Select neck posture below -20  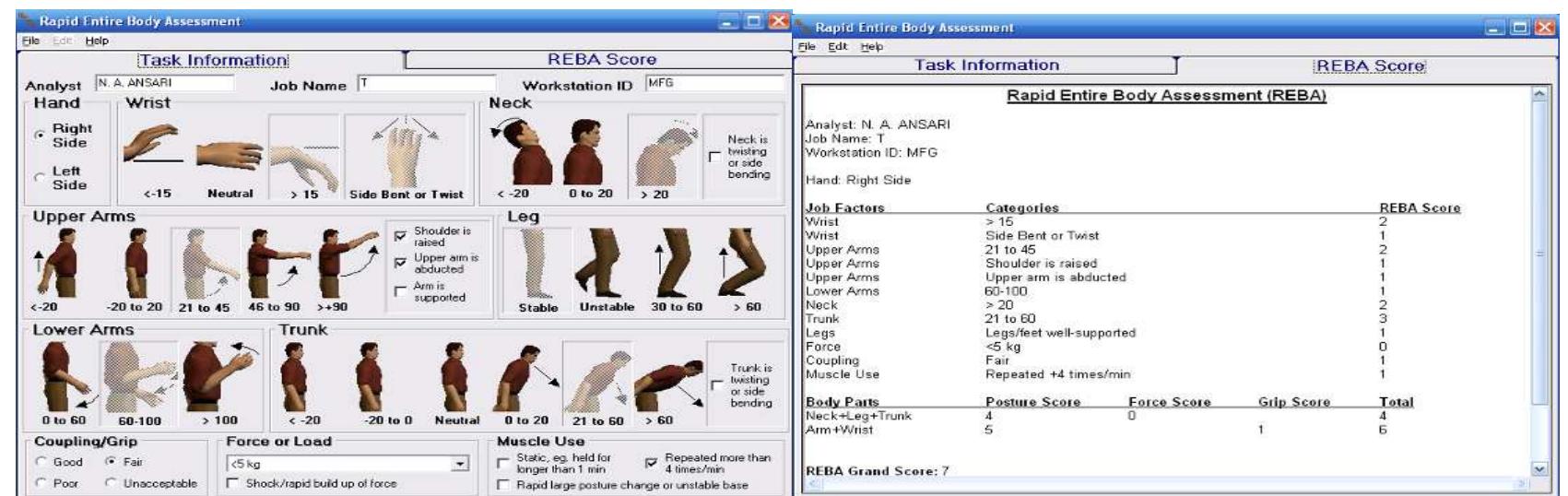click(523, 149)
